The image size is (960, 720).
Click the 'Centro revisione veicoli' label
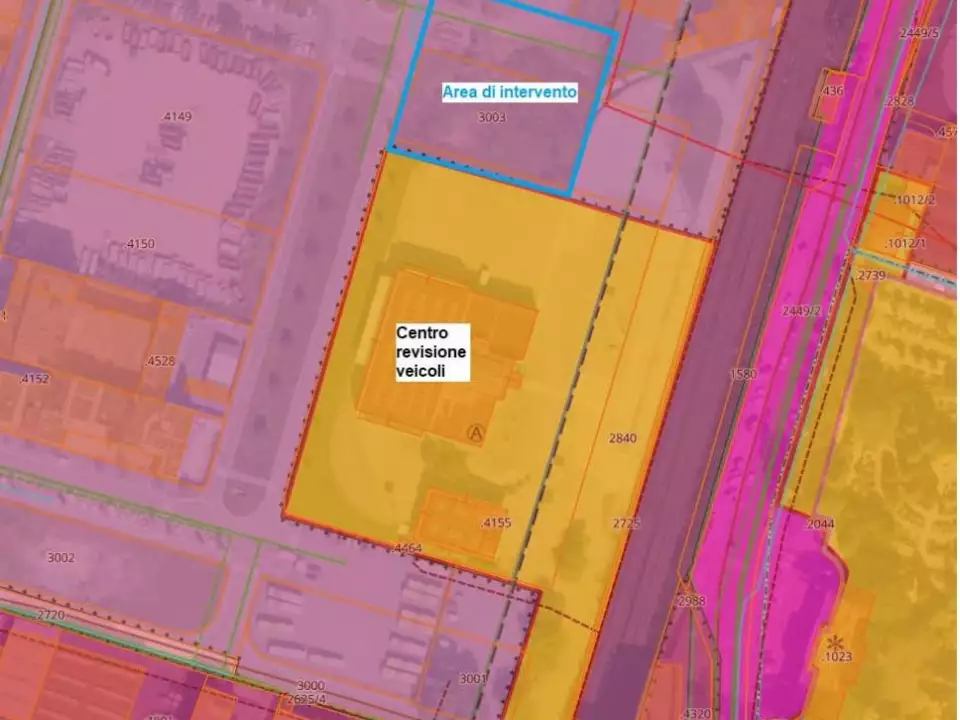(x=432, y=351)
